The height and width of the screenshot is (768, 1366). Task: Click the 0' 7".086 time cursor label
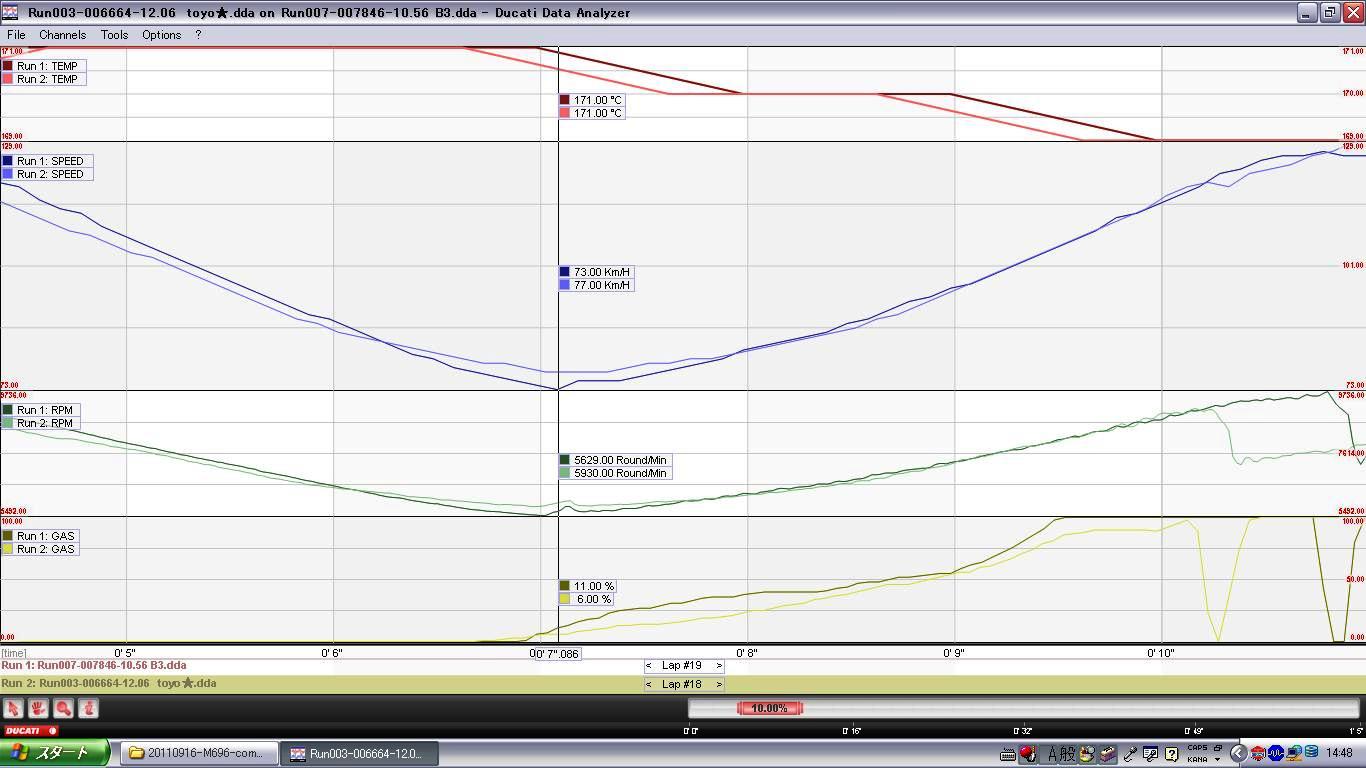pyautogui.click(x=556, y=653)
